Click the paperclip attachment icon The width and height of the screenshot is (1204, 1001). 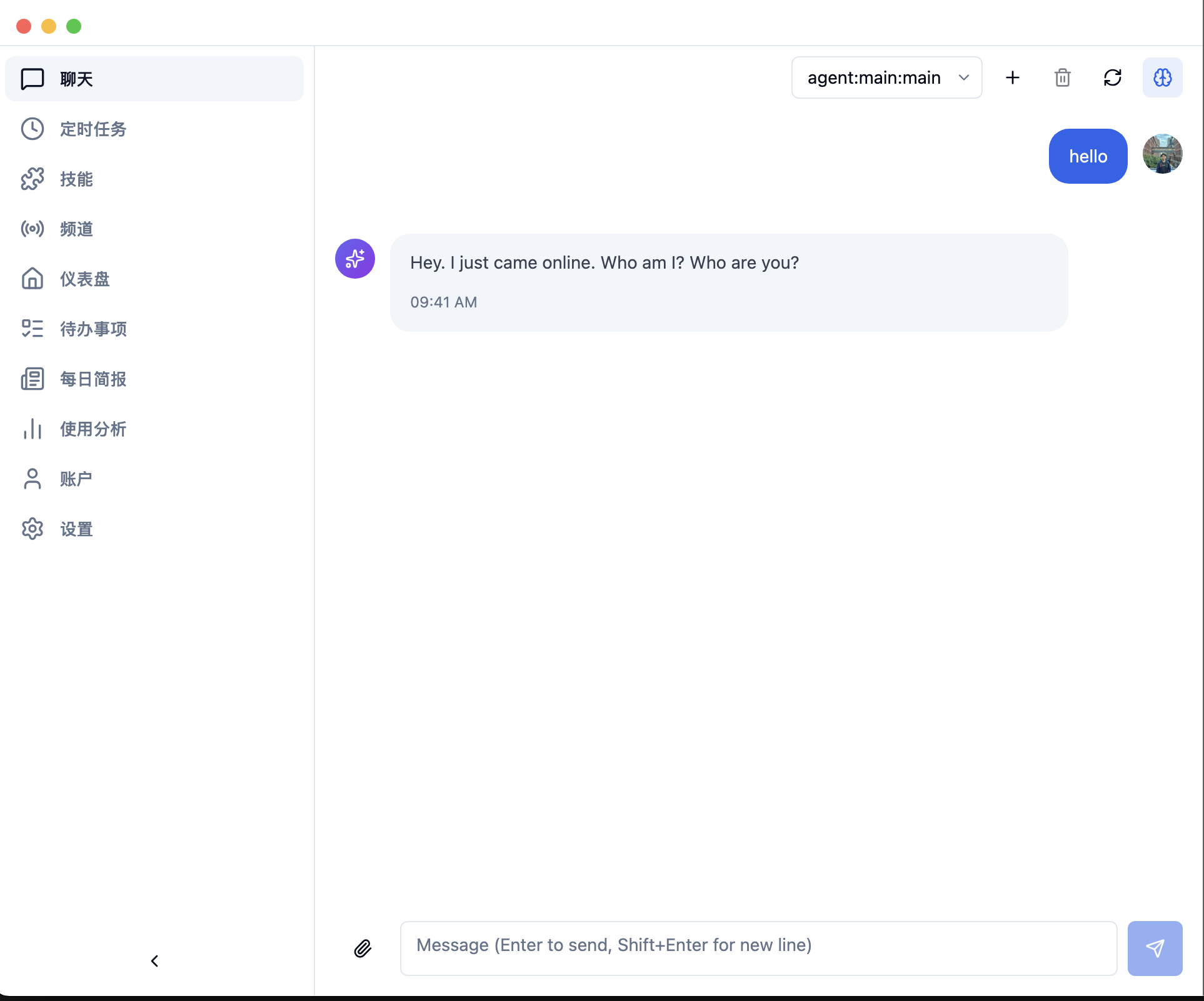pos(363,948)
